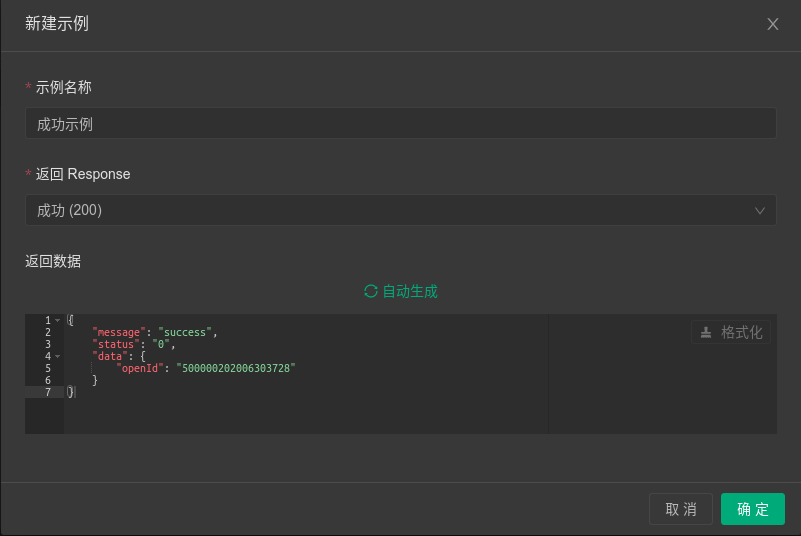Screen dimensions: 801x536
Task: Click the 格式化 button label
Action: click(x=742, y=332)
